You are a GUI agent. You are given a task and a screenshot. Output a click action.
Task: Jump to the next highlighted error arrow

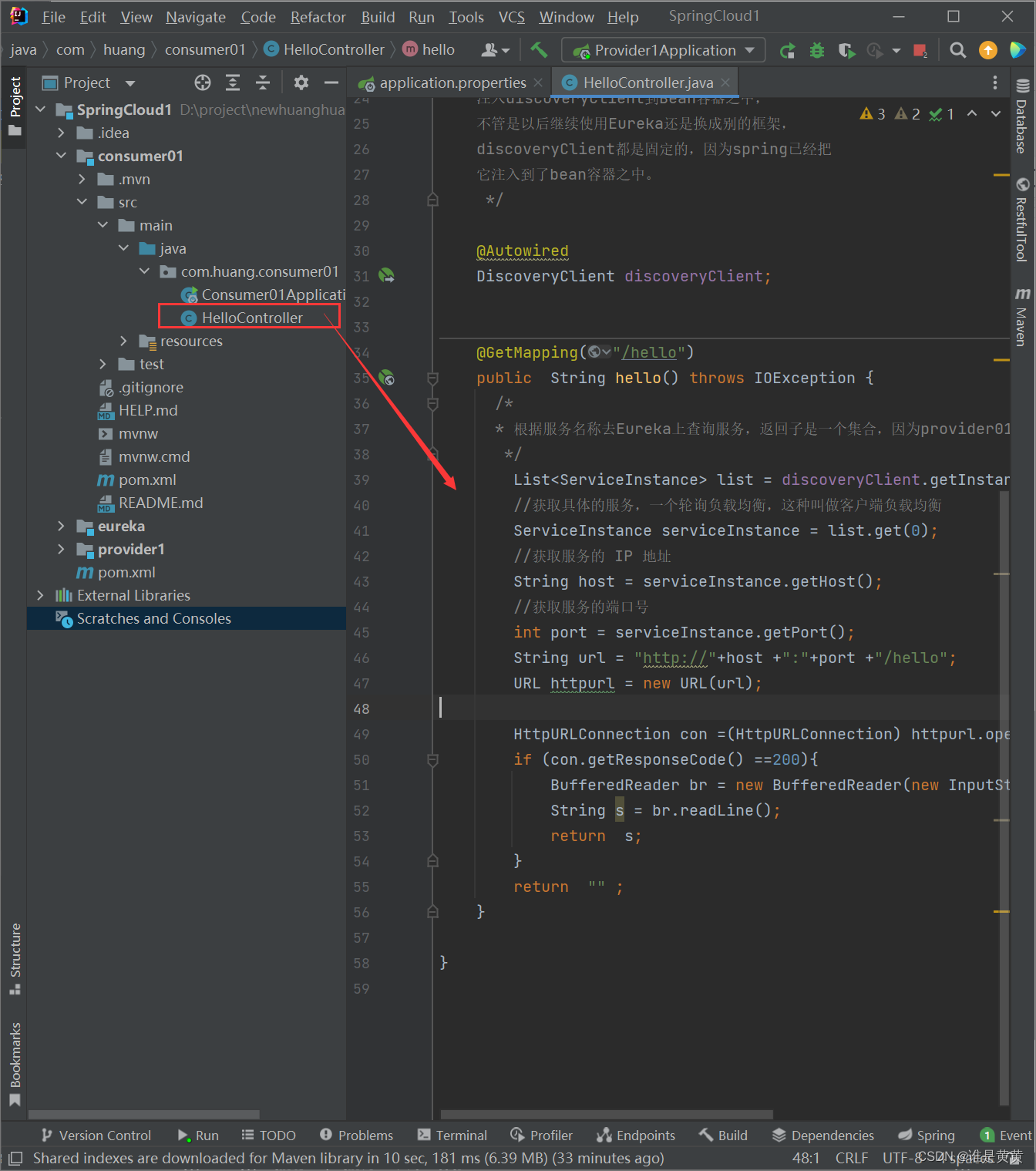tap(996, 114)
